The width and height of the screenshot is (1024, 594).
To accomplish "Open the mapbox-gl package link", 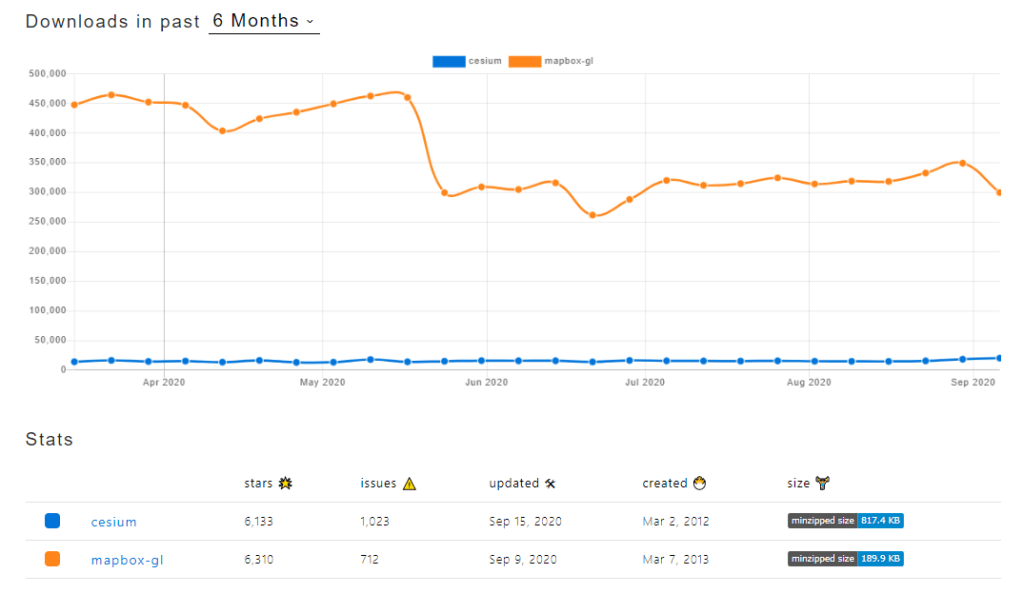I will click(126, 560).
